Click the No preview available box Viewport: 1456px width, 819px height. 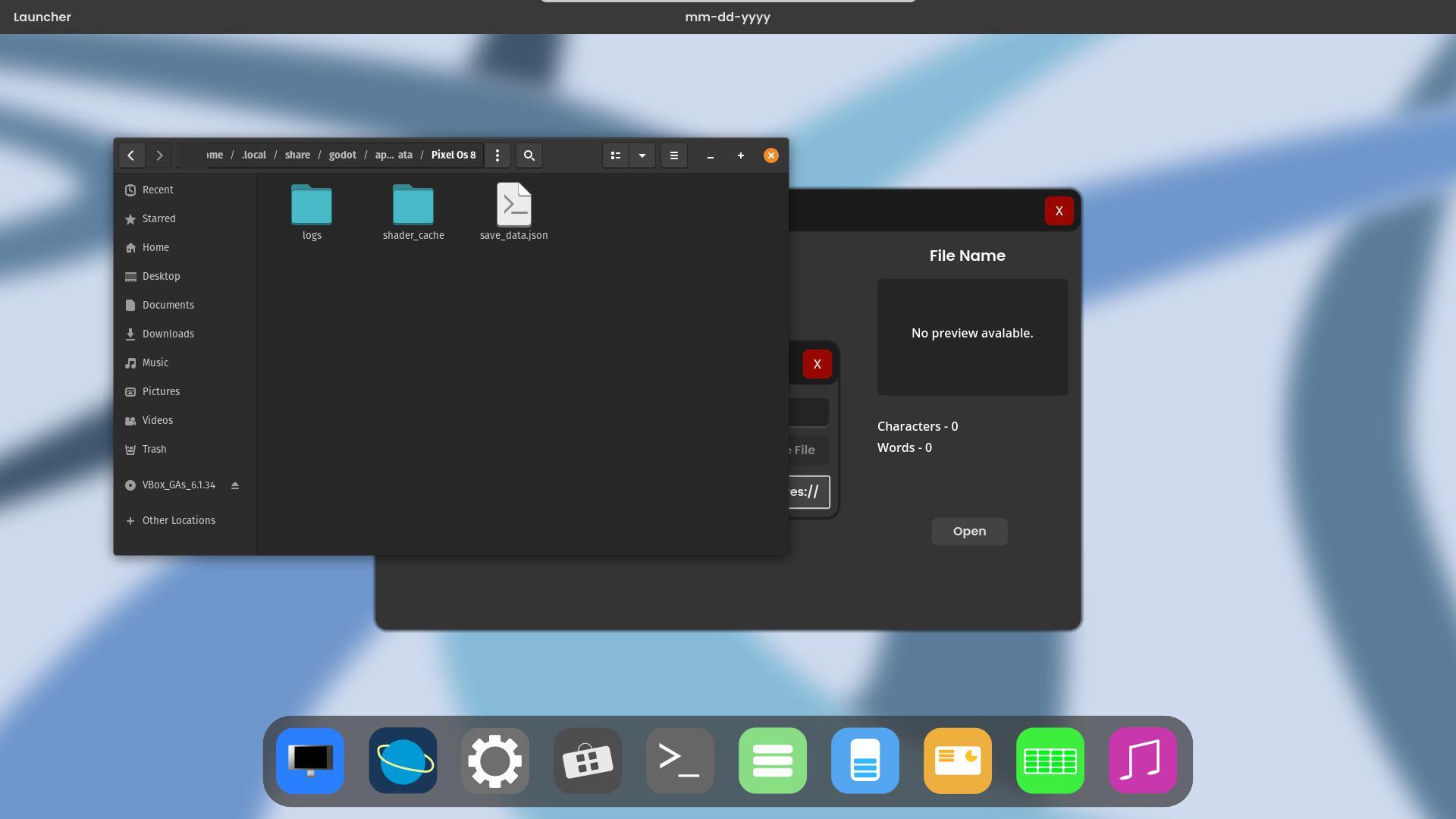[x=972, y=337]
